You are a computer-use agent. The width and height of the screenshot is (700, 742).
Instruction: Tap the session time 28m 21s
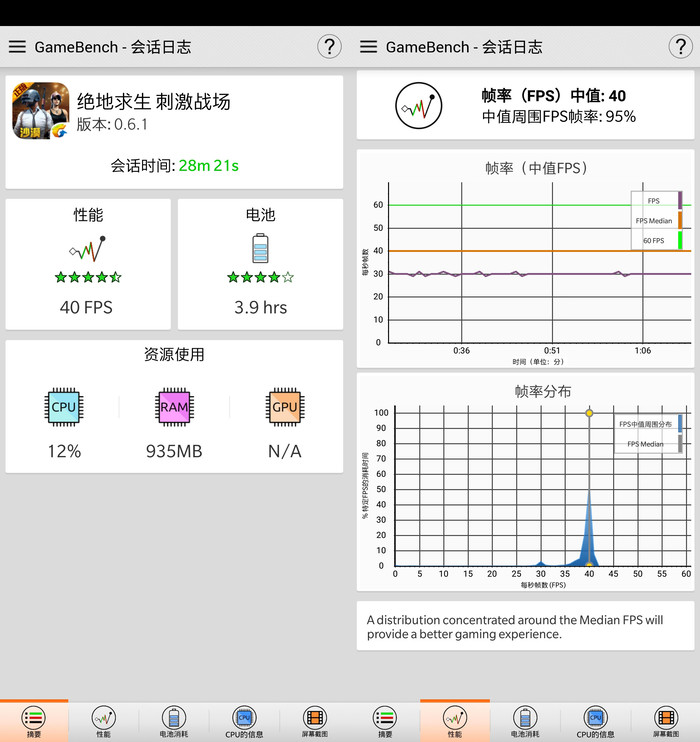click(x=208, y=165)
